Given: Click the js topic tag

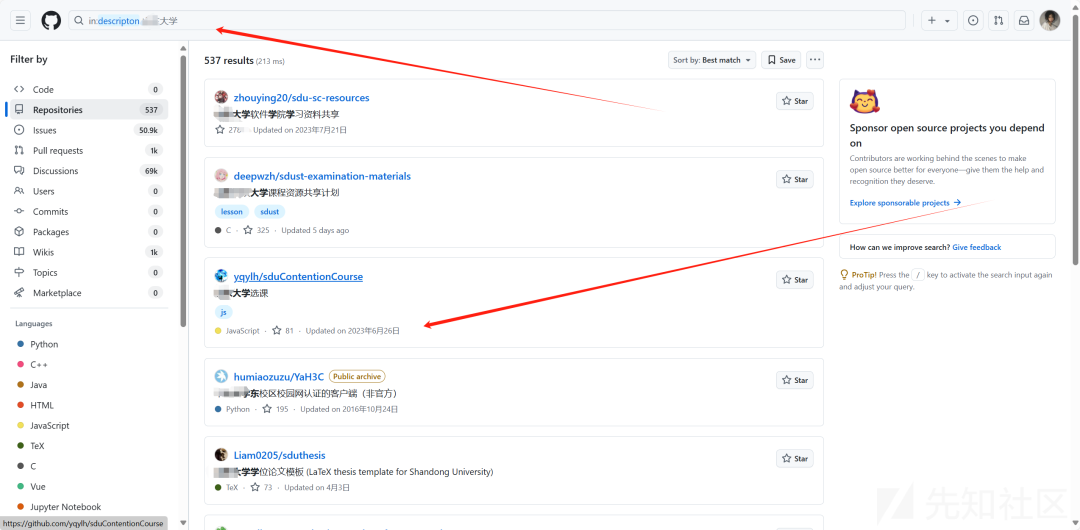Looking at the screenshot, I should click(223, 312).
